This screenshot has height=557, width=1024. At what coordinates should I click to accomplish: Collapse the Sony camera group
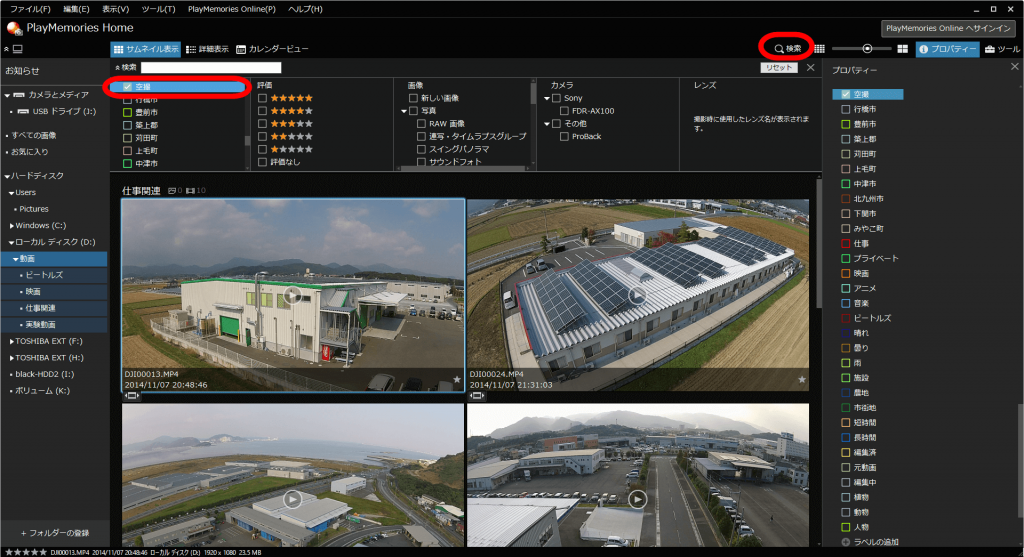(547, 99)
